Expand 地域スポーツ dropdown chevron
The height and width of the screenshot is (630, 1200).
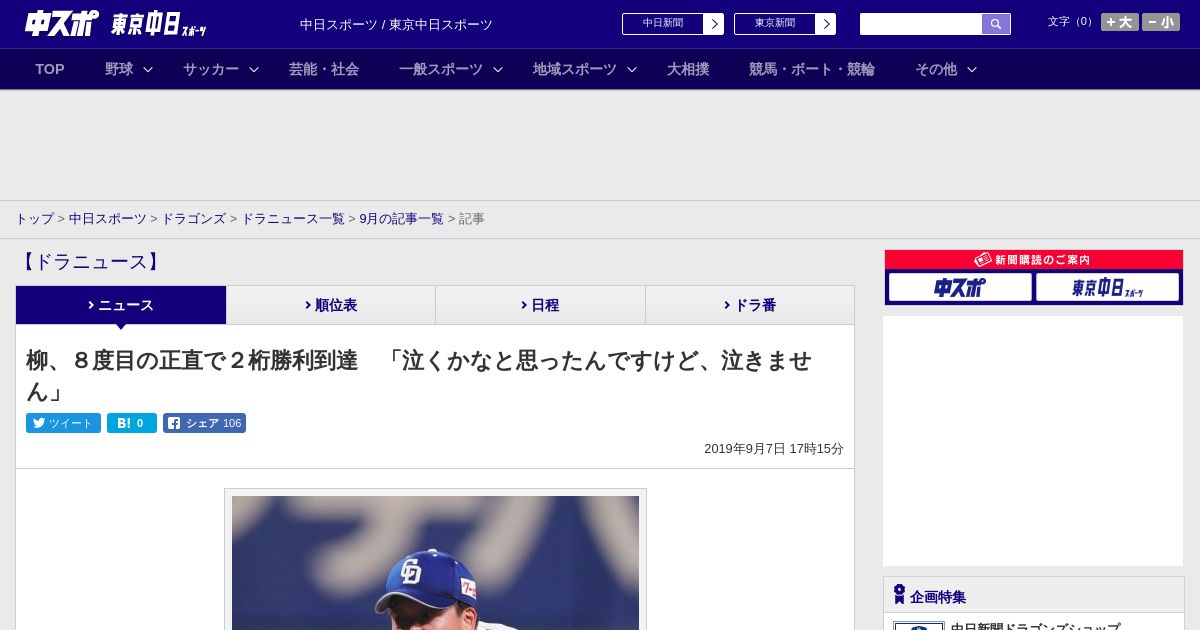(x=632, y=69)
